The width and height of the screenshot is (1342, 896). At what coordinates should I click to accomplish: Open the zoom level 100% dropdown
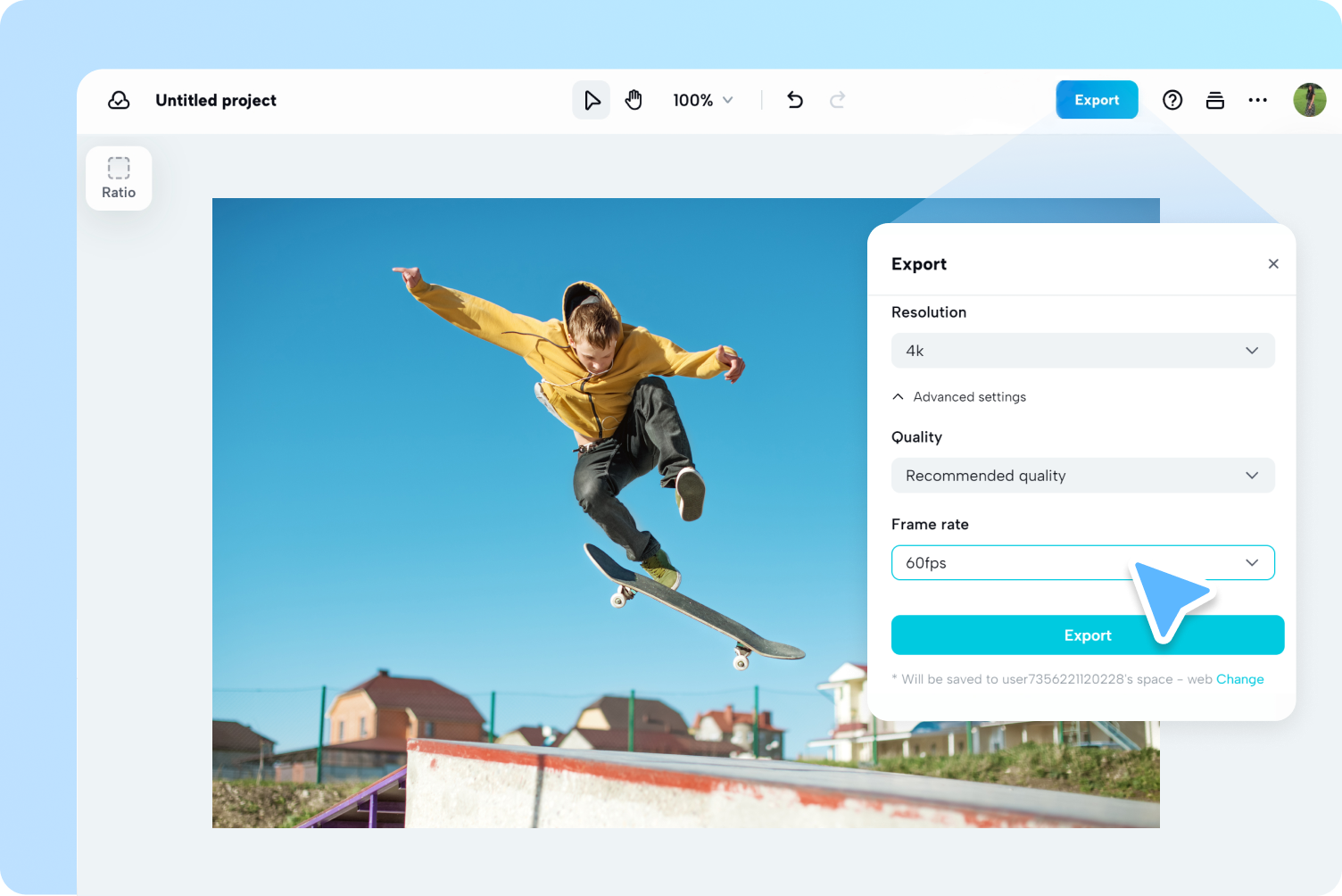point(703,100)
